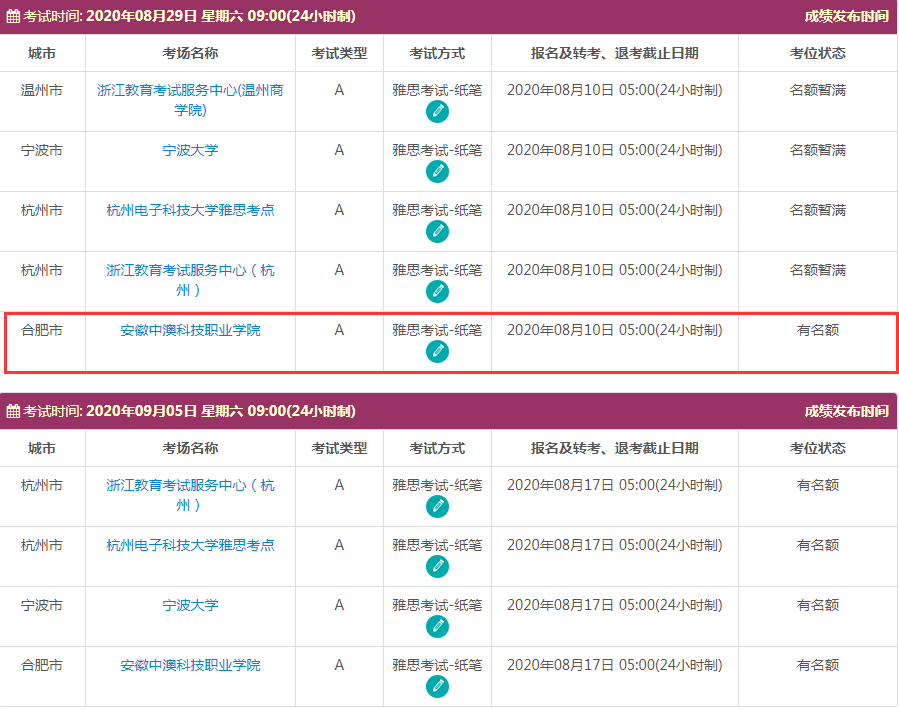The image size is (899, 709).
Task: Click pencil icon for 宁波大学 on August 29
Action: [437, 172]
